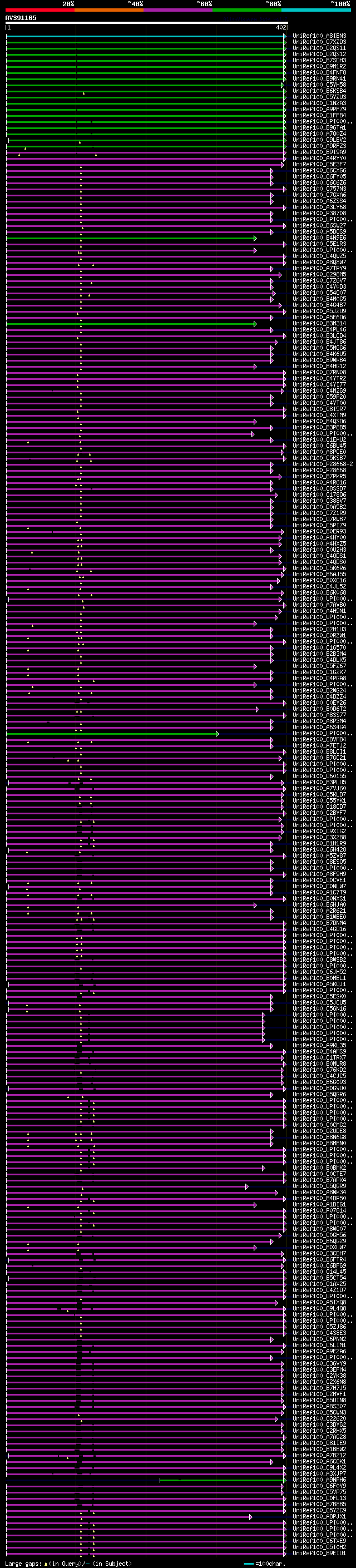Click the white query ruler bar from 1 to 402
The height and width of the screenshot is (1568, 356).
pyautogui.click(x=147, y=23)
